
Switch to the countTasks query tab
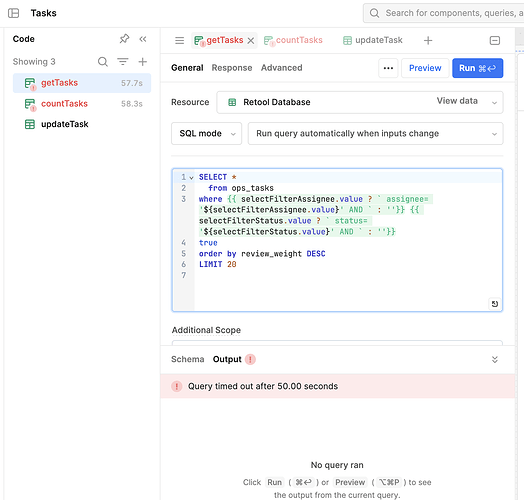coord(293,40)
